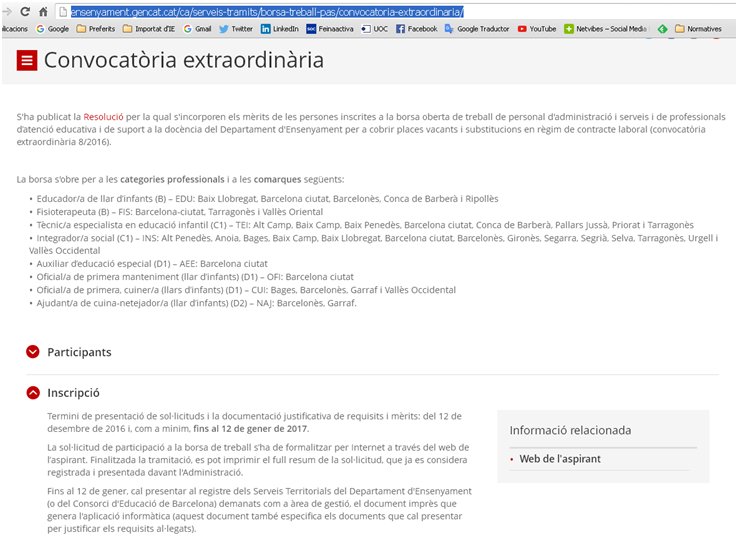Click bold text 'categories professionals'
The image size is (738, 548).
[172, 179]
